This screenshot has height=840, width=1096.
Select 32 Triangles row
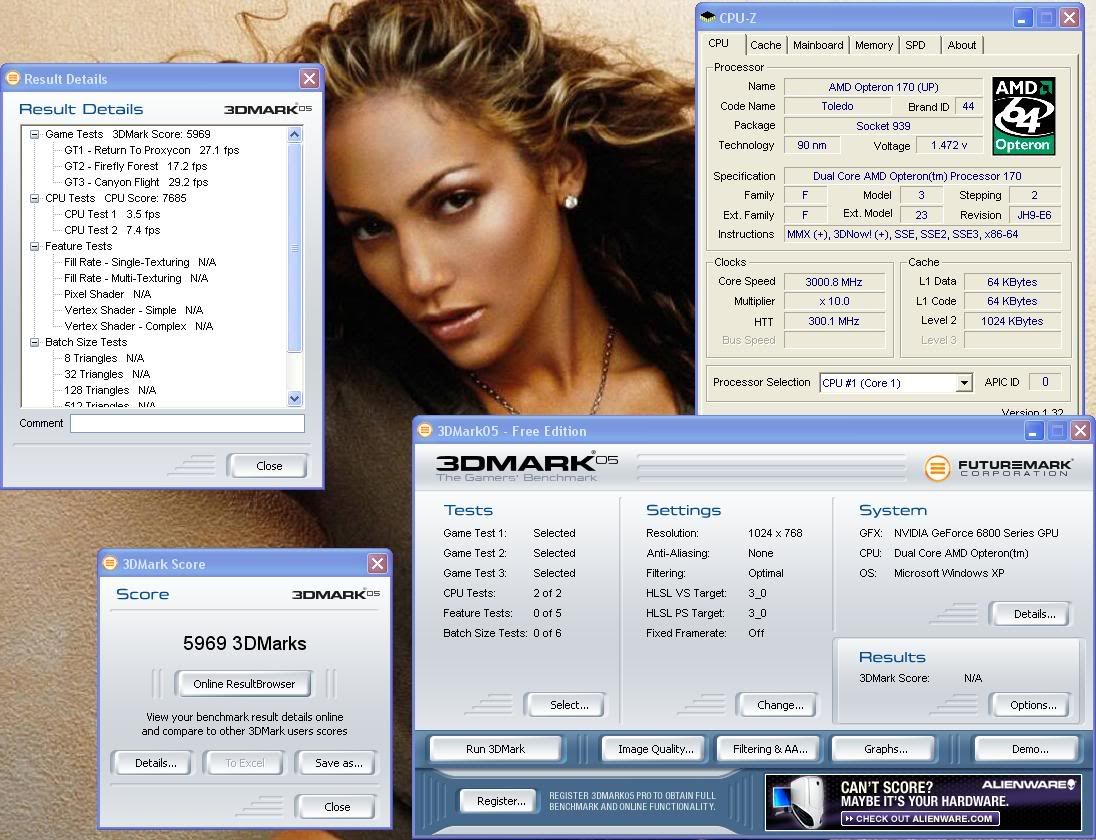click(x=107, y=375)
